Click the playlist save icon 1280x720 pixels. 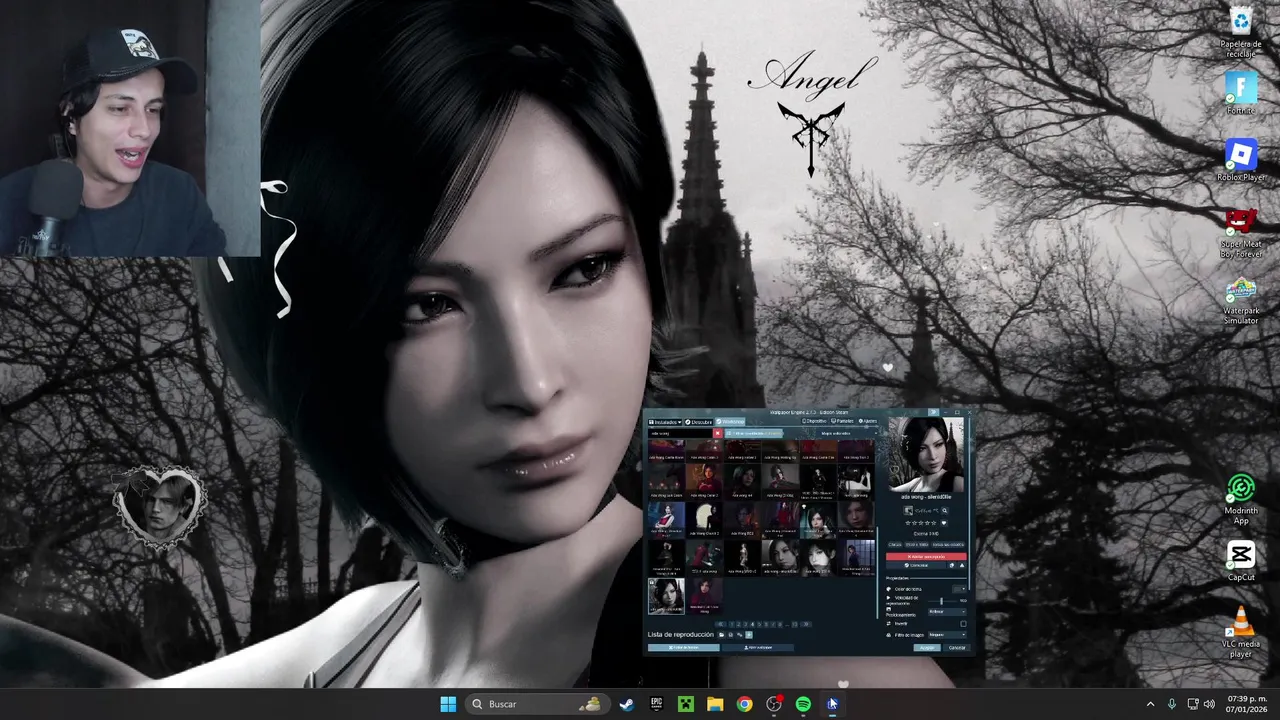coord(730,635)
